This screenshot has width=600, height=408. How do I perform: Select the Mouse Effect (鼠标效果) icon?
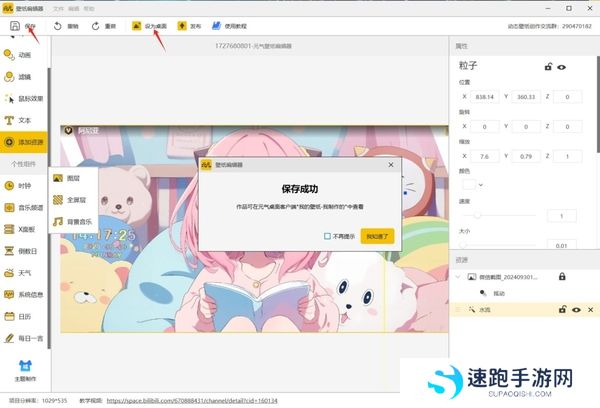coord(9,98)
